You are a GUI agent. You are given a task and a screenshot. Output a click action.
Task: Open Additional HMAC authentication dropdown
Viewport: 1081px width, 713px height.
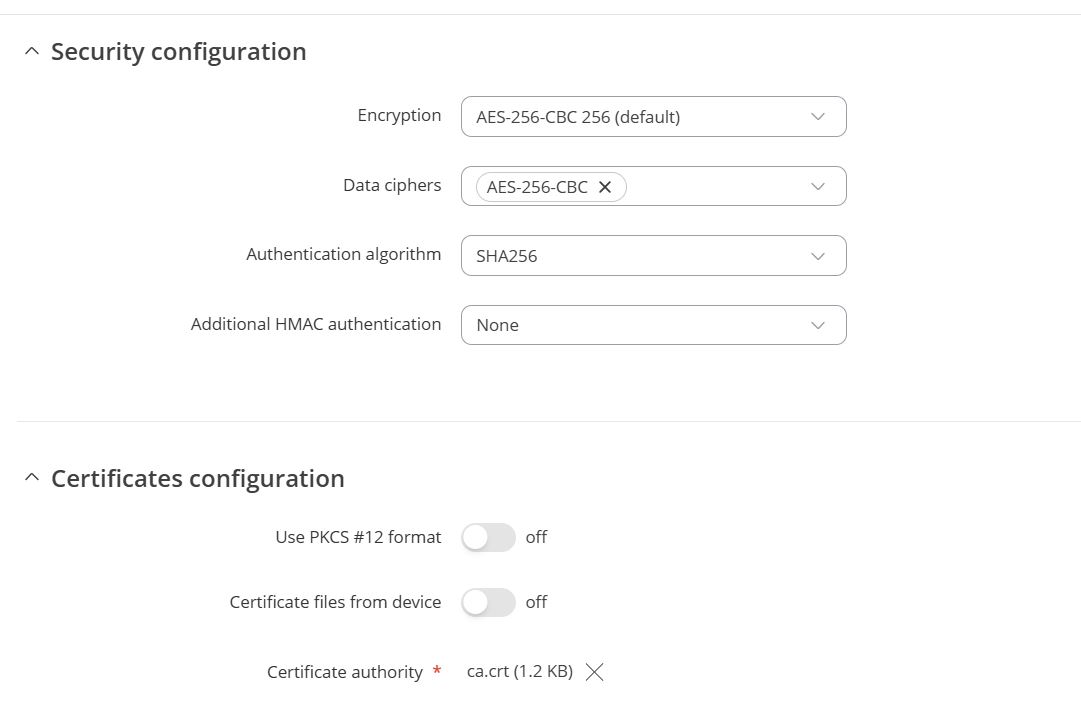653,325
